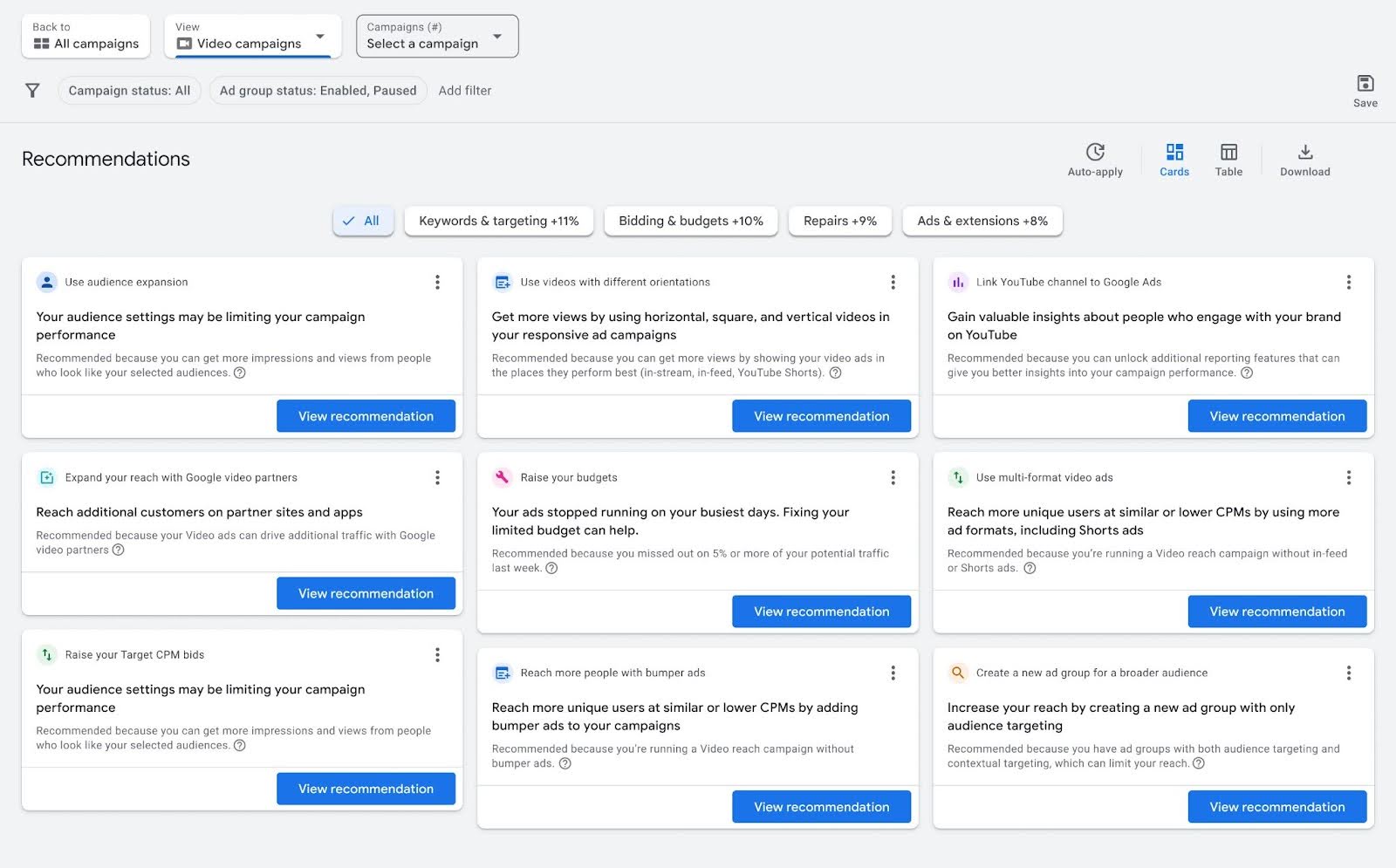
Task: Open the Auto-apply settings icon
Action: click(1095, 153)
